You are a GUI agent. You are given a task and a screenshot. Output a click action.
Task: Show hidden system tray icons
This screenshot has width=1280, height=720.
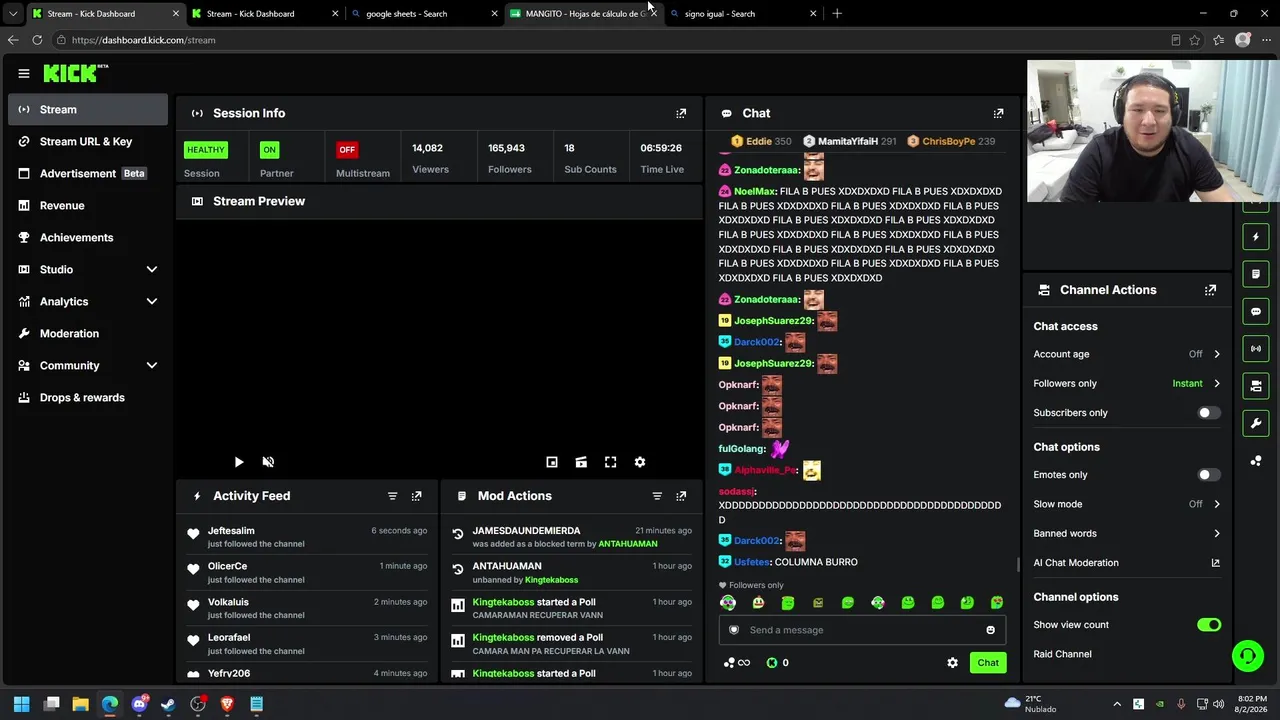point(1117,704)
